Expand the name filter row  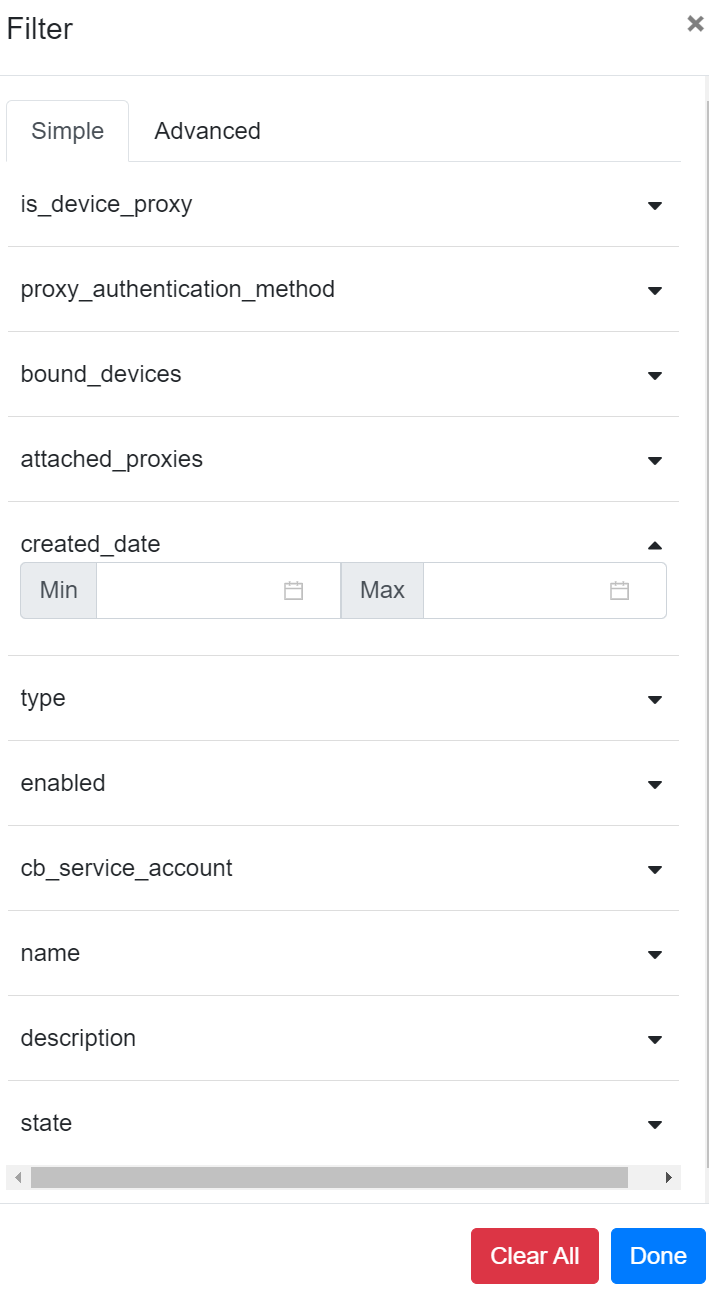(655, 954)
